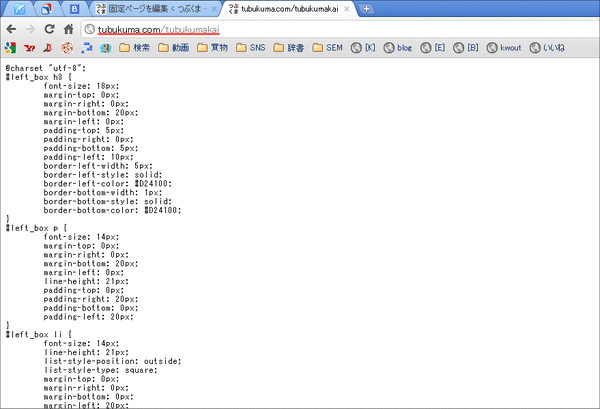
Task: Click border-left-color: #D24100 line
Action: tap(108, 184)
